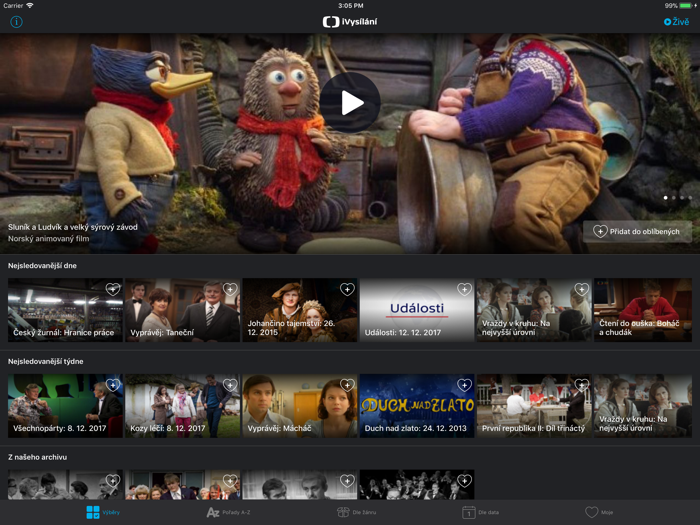Toggle favorite heart on Vyprávěj: Mácháč
Image resolution: width=700 pixels, height=525 pixels.
pos(347,385)
